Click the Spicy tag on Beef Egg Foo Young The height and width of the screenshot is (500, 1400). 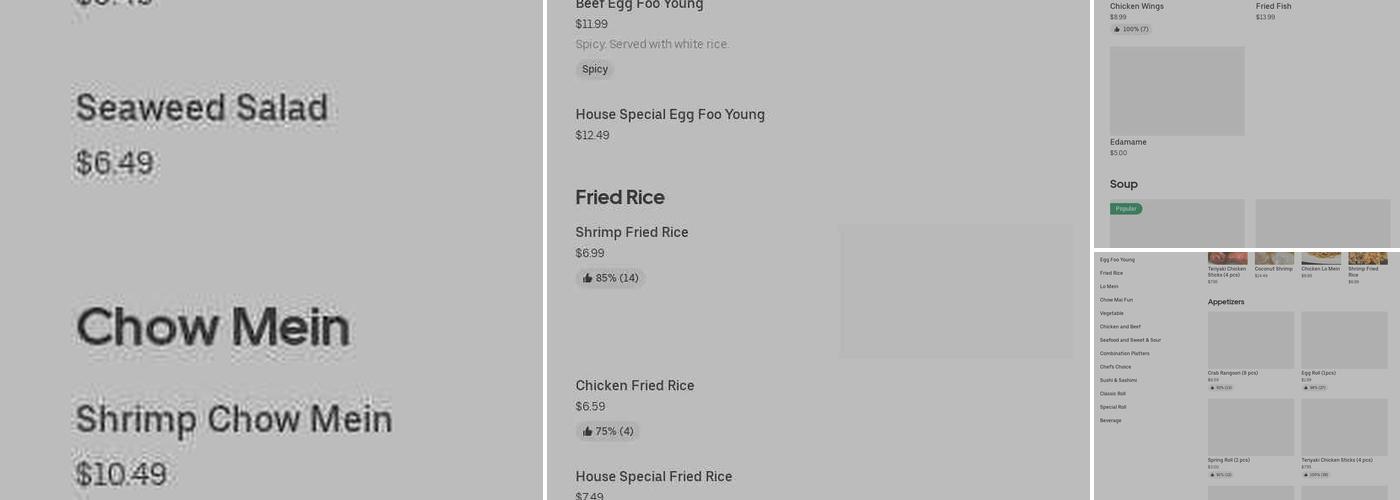tap(595, 69)
